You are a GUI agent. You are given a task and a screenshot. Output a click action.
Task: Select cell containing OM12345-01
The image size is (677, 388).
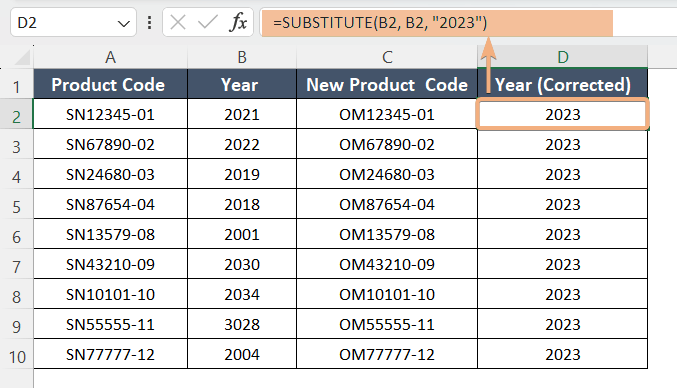pyautogui.click(x=387, y=114)
